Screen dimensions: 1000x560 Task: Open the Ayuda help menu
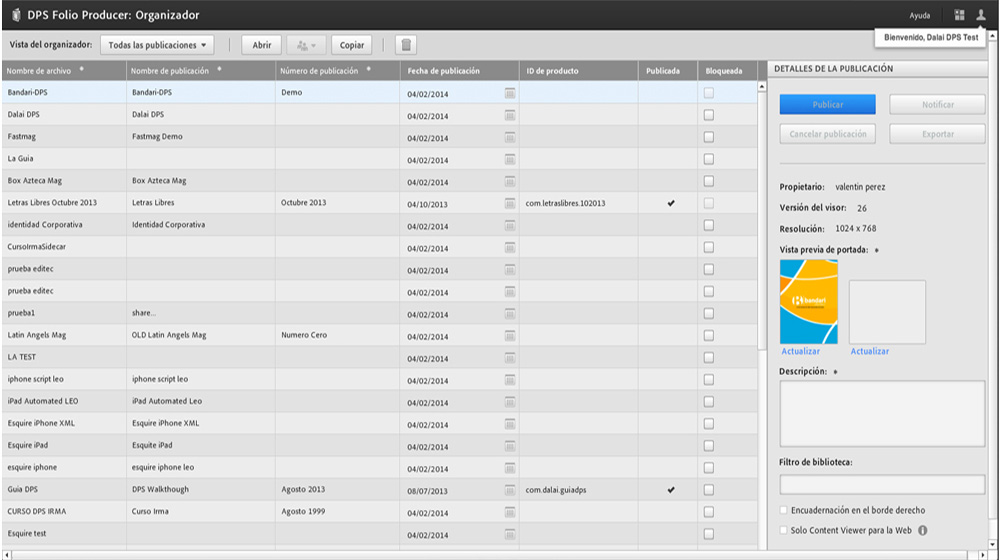pos(919,16)
